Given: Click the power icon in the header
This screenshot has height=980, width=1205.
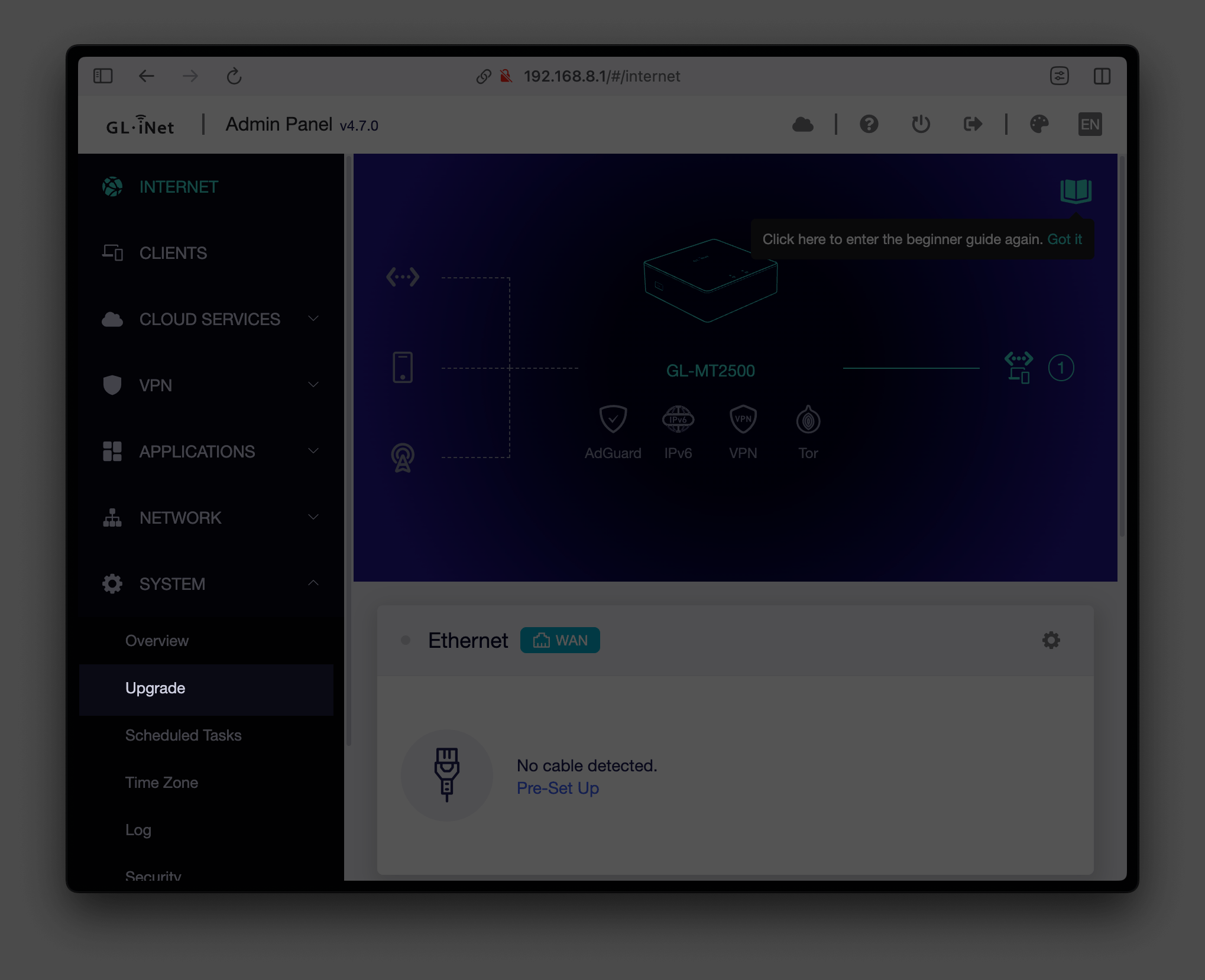Looking at the screenshot, I should [x=920, y=124].
